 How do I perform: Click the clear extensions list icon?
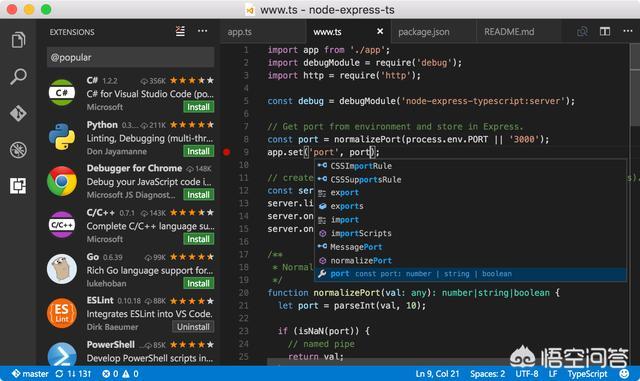point(180,31)
